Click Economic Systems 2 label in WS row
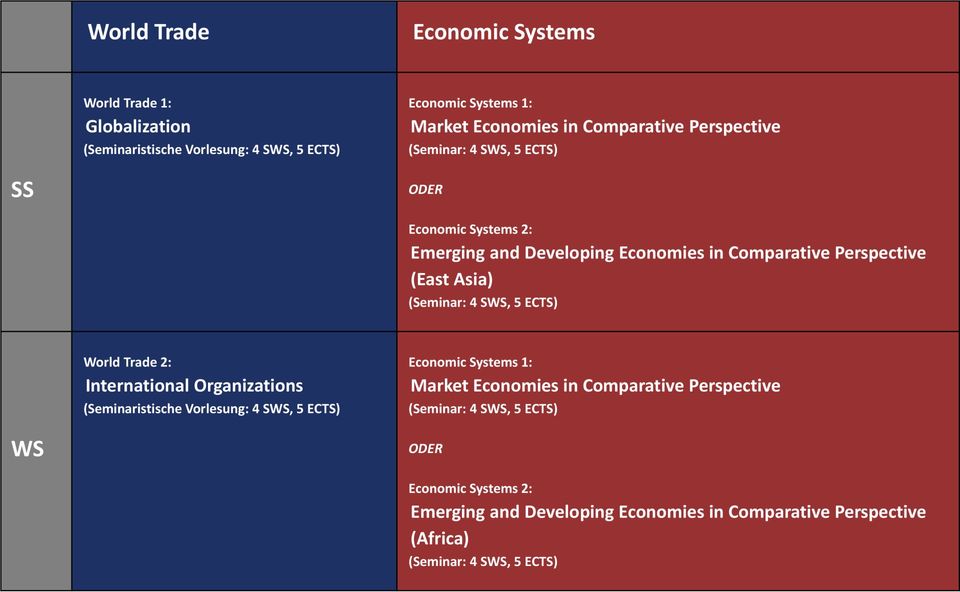 [470, 488]
